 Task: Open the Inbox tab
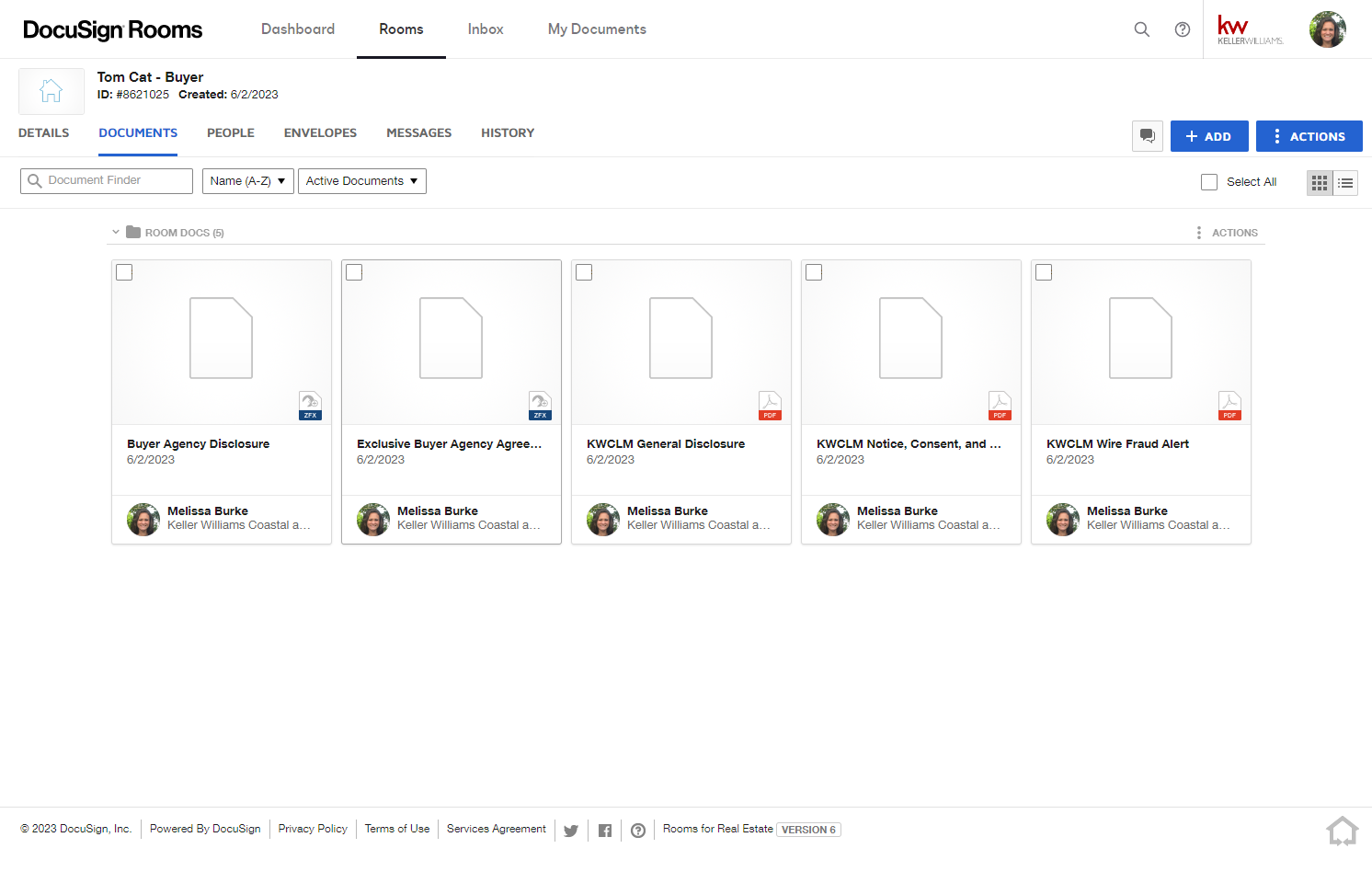click(x=486, y=29)
